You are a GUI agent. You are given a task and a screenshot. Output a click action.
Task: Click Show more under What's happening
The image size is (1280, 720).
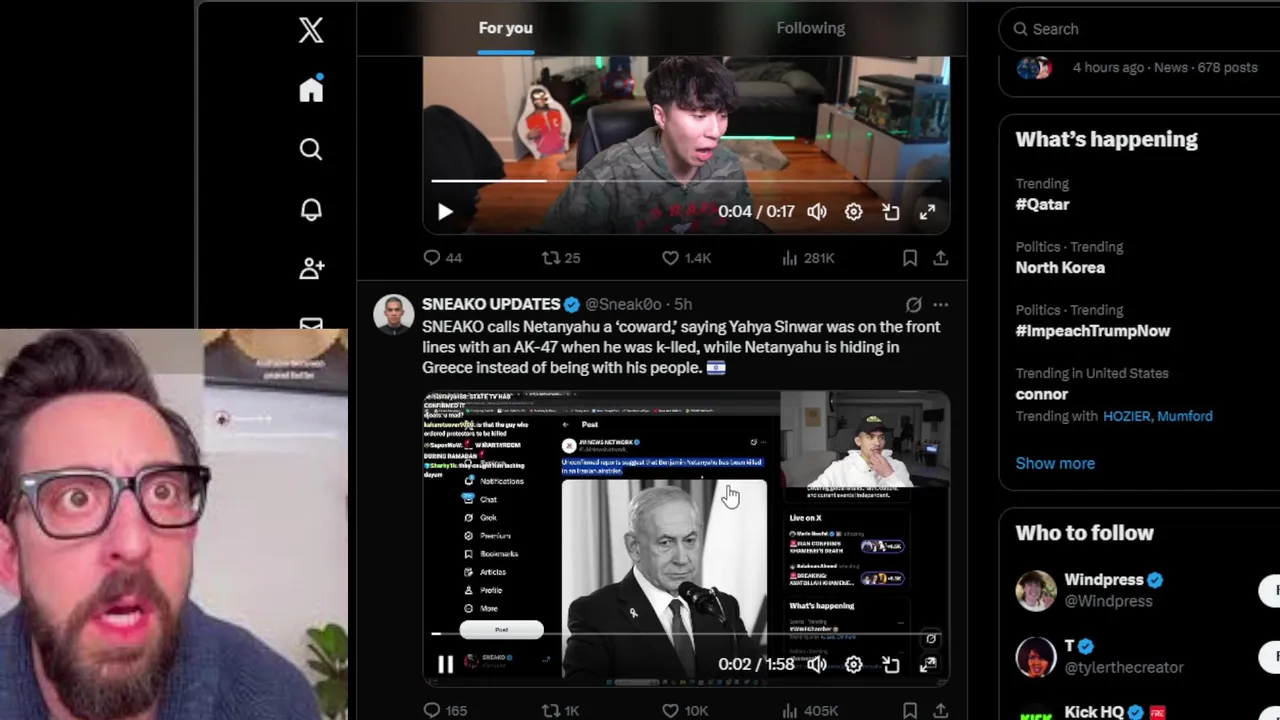click(1055, 463)
